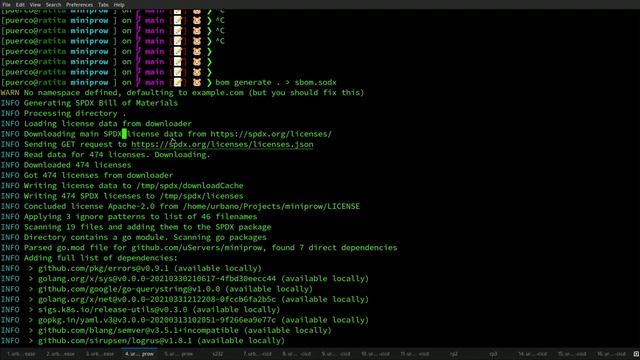Click the '/tmp/spdx/downloadCache' path
The image size is (640, 360).
pos(190,186)
